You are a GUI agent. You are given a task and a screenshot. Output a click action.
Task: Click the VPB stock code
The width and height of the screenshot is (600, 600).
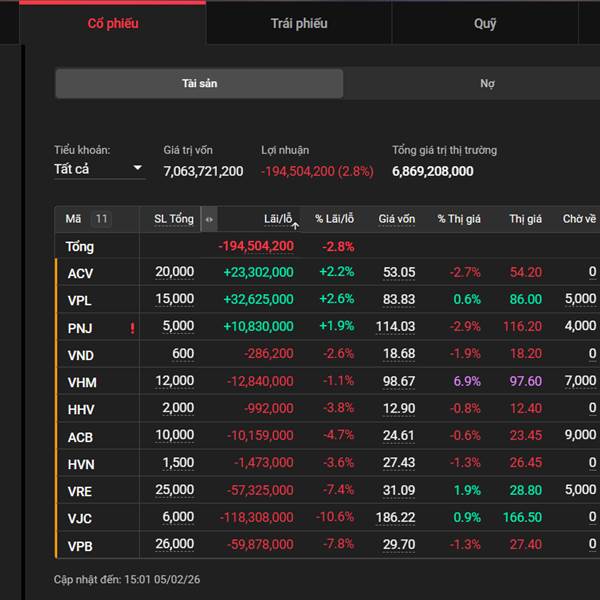pos(81,544)
